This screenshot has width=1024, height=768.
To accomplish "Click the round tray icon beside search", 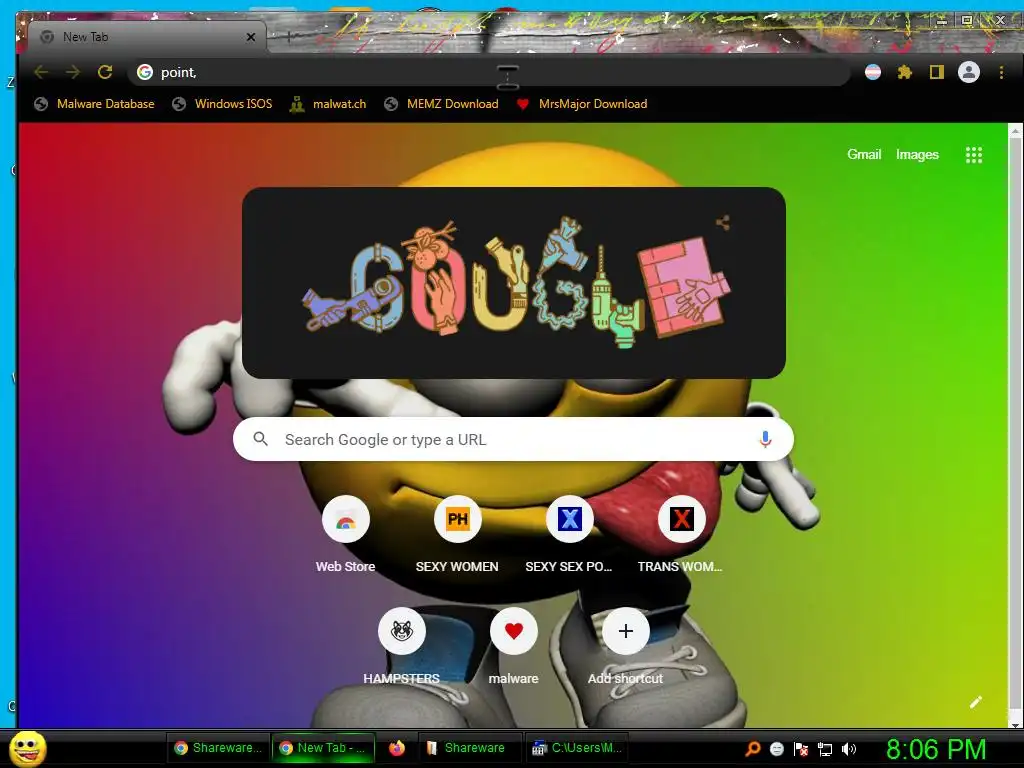I will [776, 749].
